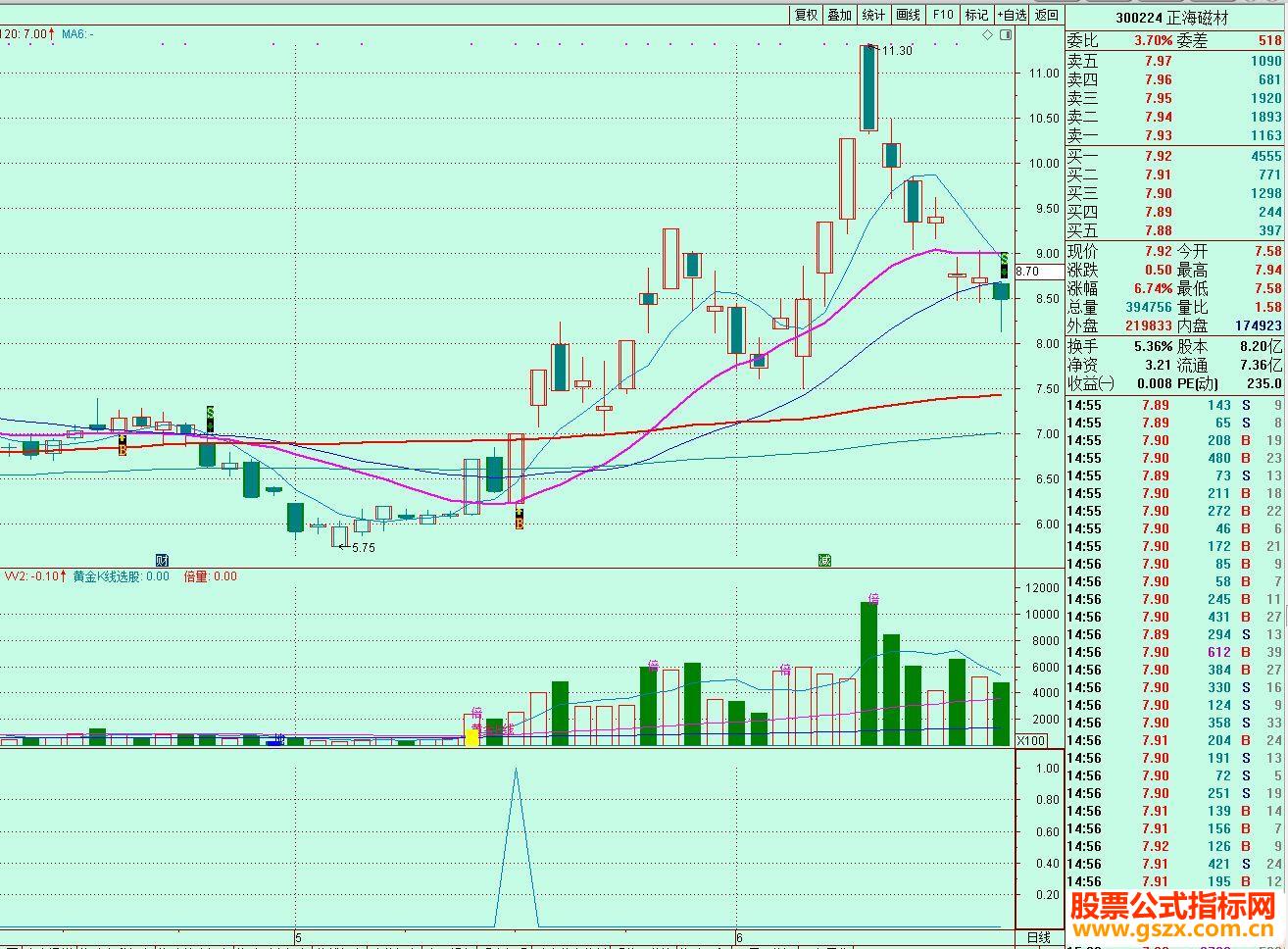Click 量比 value 1.58
The height and width of the screenshot is (949, 1288).
(x=1268, y=307)
